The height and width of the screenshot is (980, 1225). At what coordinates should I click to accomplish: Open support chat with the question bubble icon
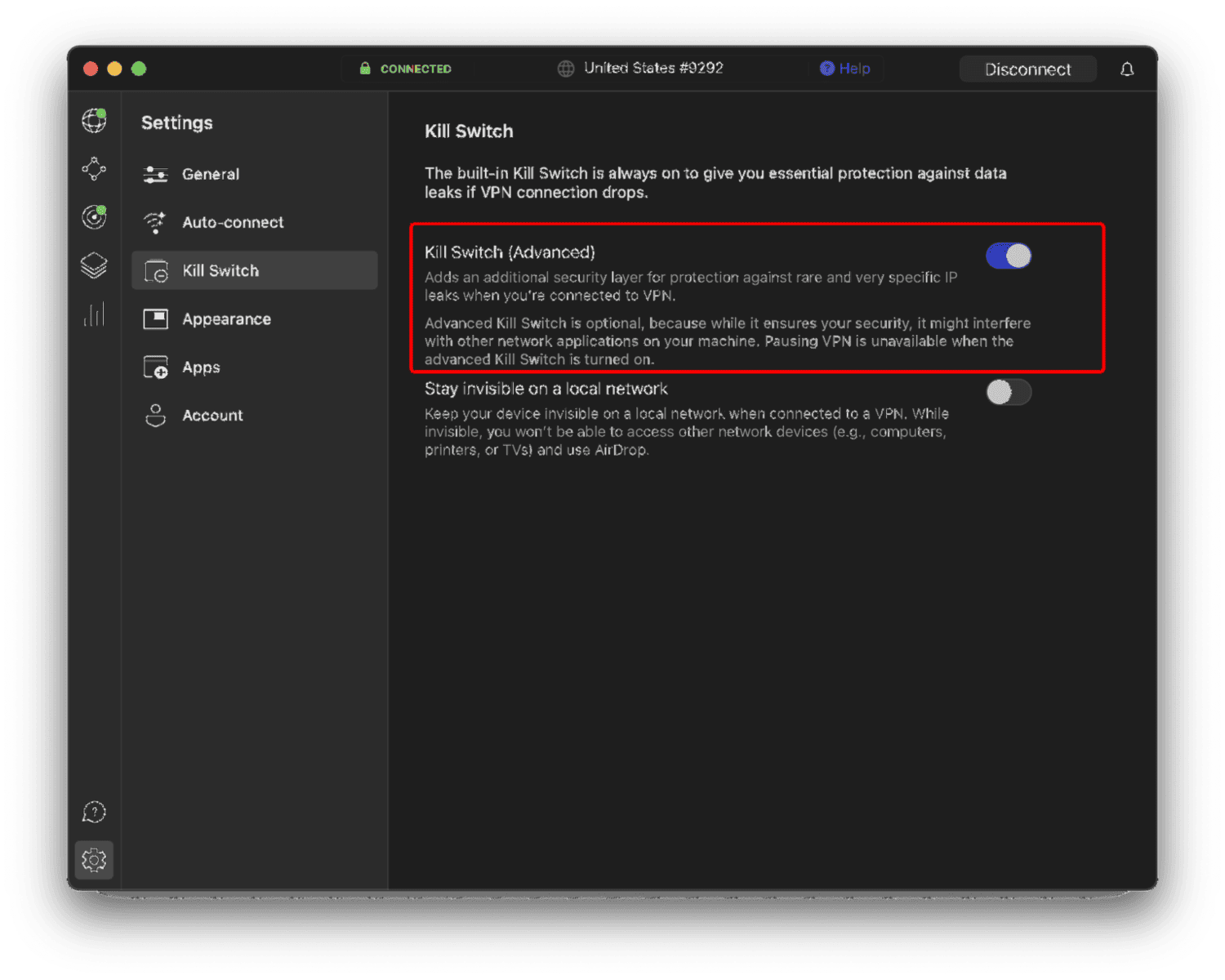point(94,812)
